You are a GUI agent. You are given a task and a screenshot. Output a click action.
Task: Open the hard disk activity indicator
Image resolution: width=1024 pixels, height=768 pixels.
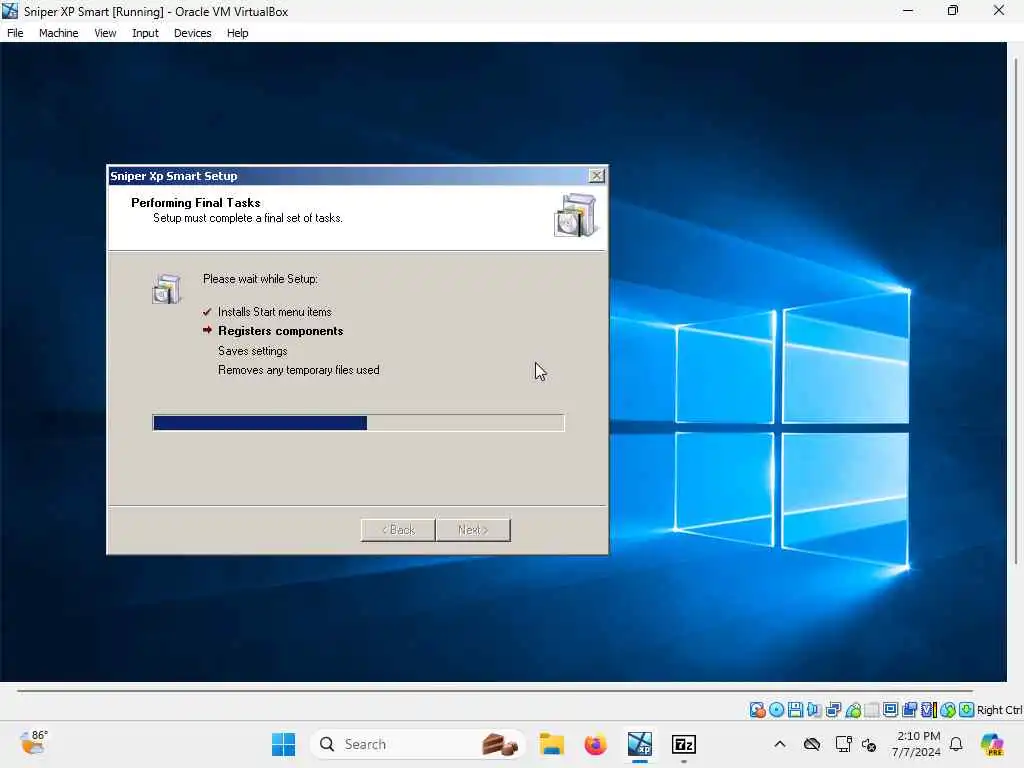coord(757,710)
